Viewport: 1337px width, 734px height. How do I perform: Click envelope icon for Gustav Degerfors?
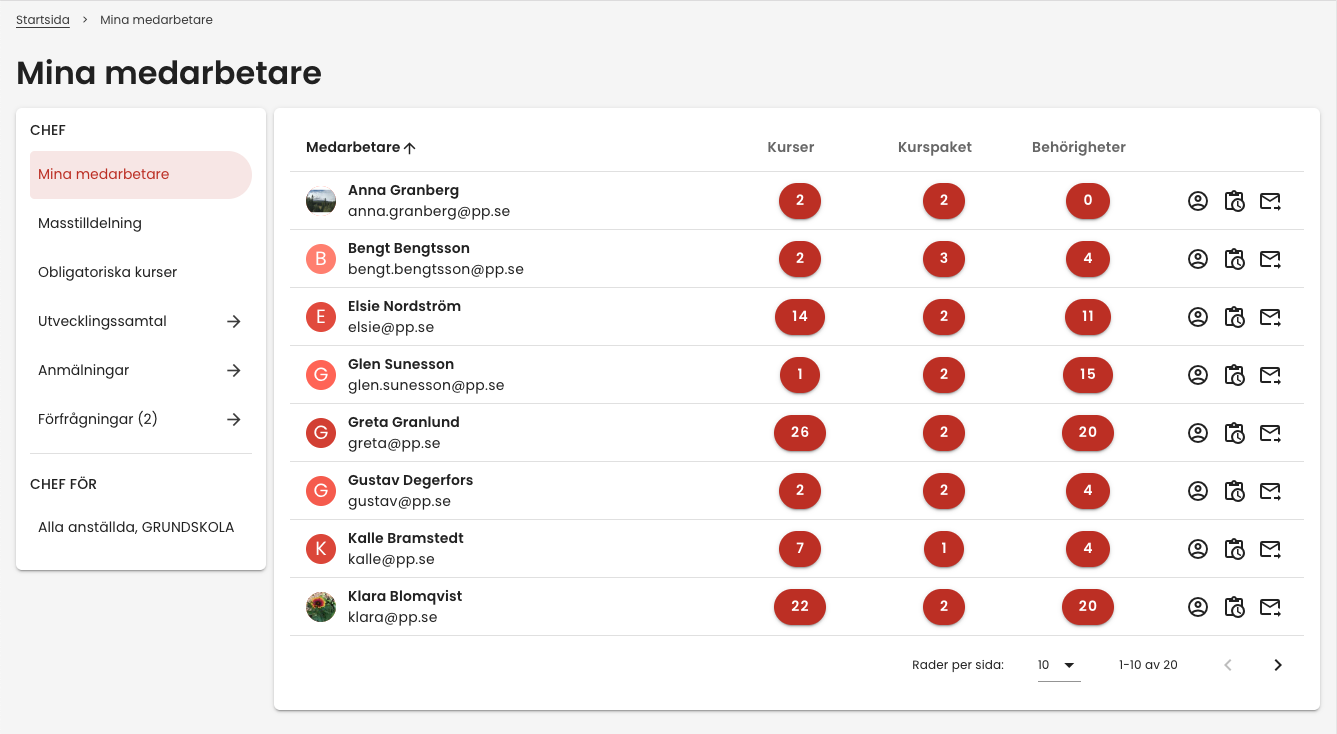click(x=1270, y=491)
